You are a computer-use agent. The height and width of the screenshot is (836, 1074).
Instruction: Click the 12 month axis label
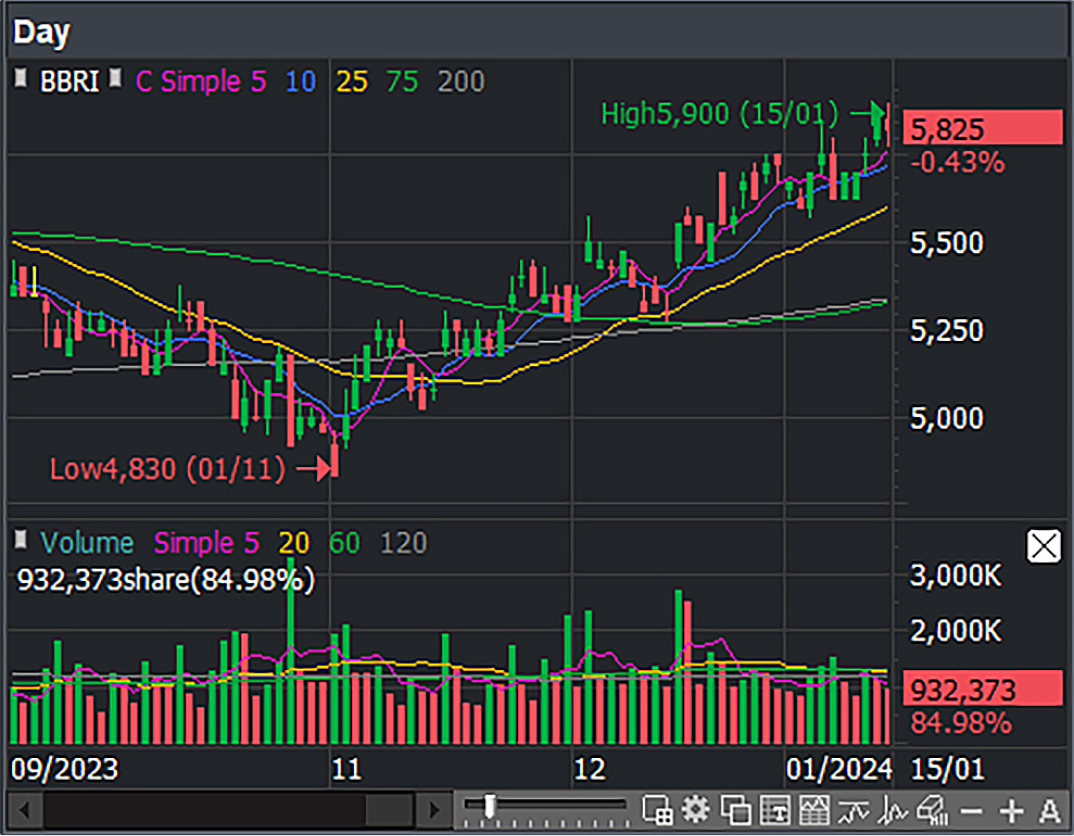coord(589,769)
